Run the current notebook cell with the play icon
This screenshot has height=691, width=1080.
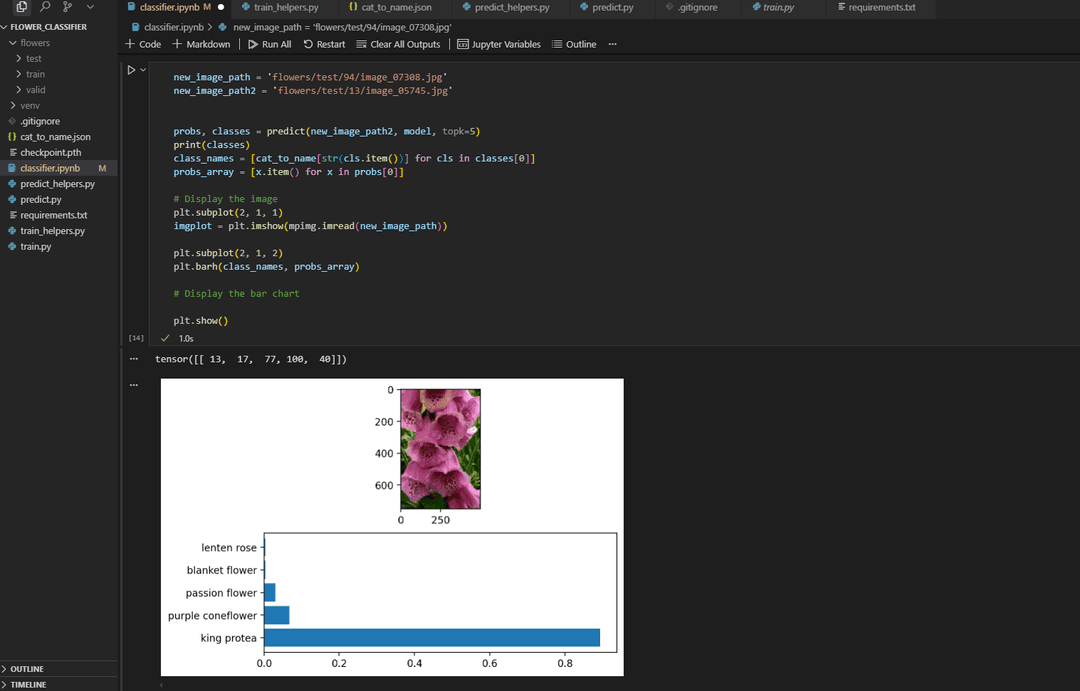click(130, 69)
